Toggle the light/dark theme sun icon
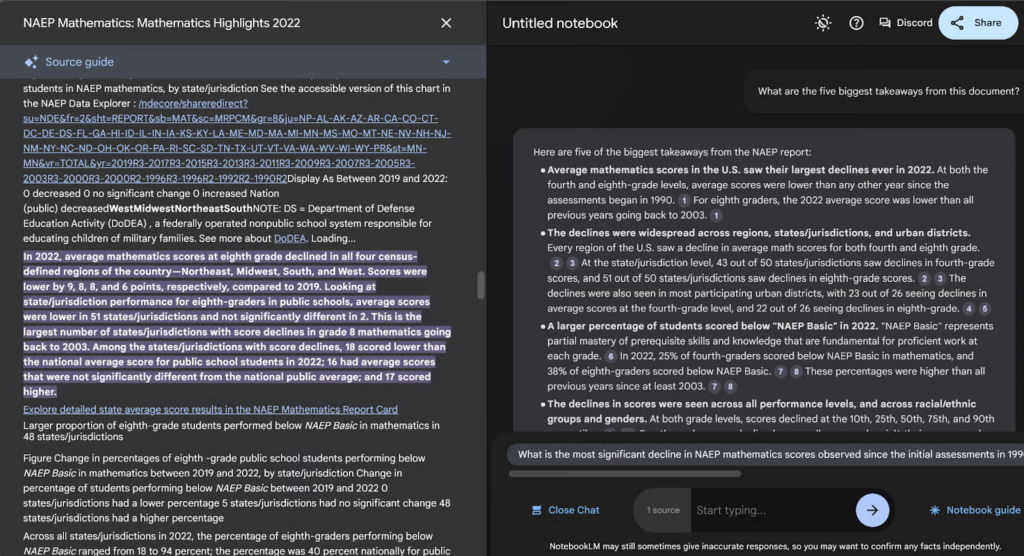This screenshot has width=1024, height=556. click(823, 23)
